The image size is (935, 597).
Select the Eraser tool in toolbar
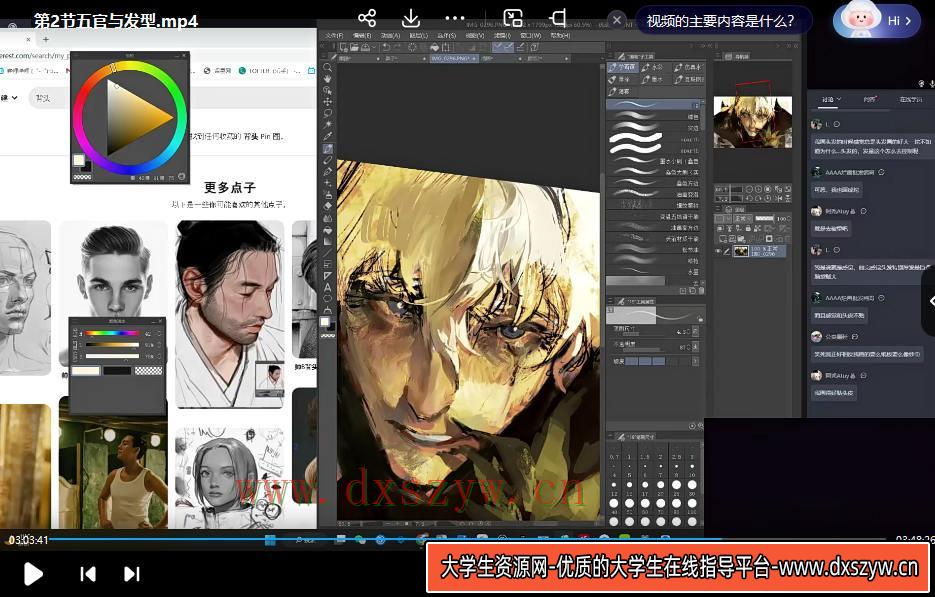tap(327, 206)
